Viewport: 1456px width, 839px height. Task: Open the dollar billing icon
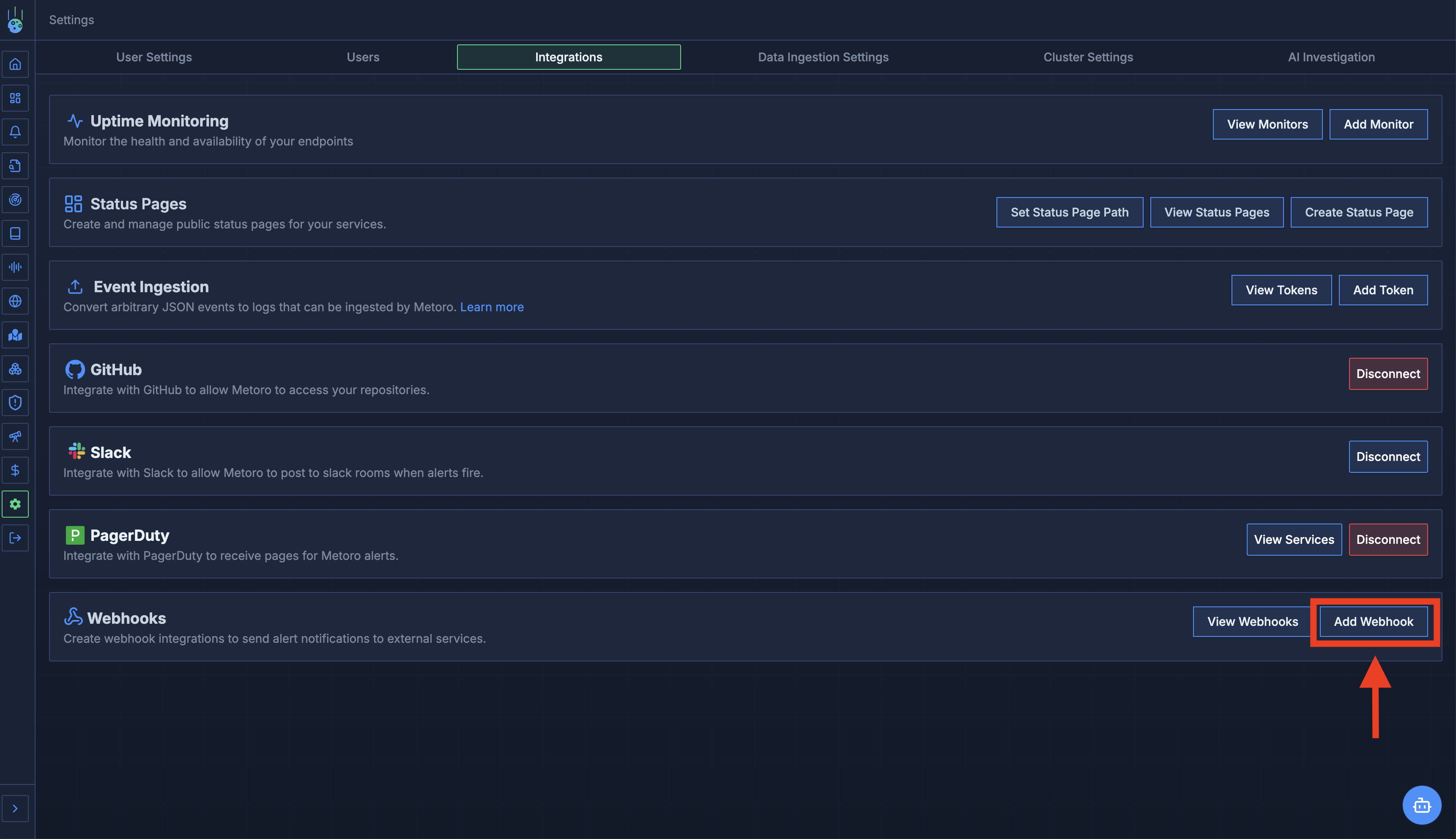[16, 470]
